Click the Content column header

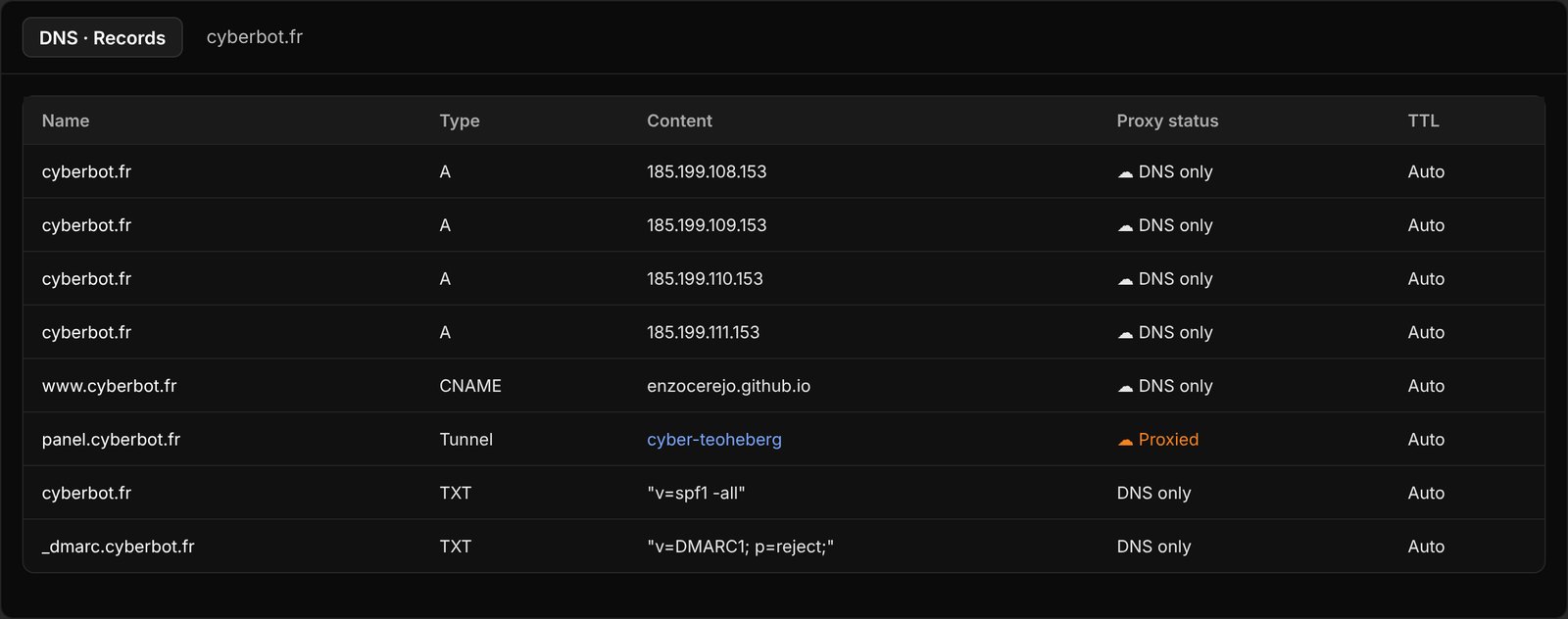tap(679, 120)
